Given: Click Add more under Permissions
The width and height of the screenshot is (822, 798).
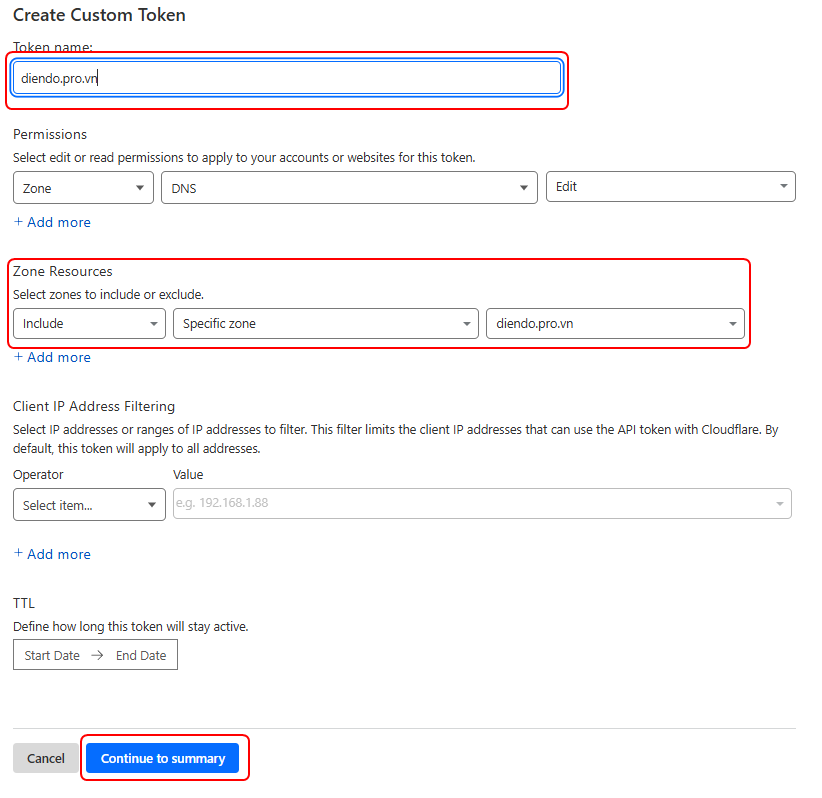Looking at the screenshot, I should click(52, 222).
